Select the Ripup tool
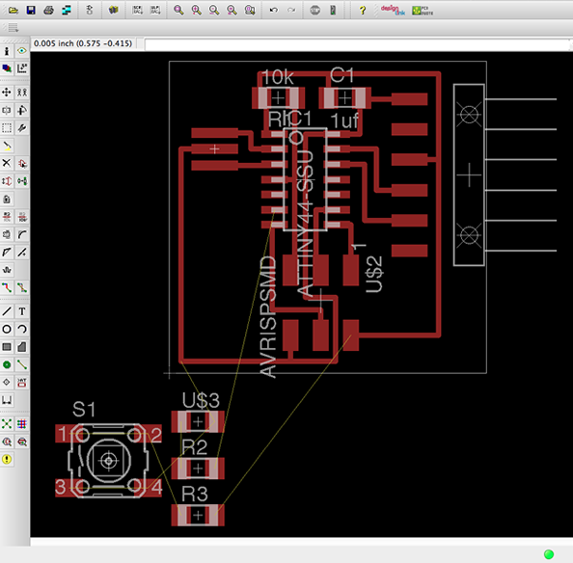The image size is (573, 563). (22, 288)
